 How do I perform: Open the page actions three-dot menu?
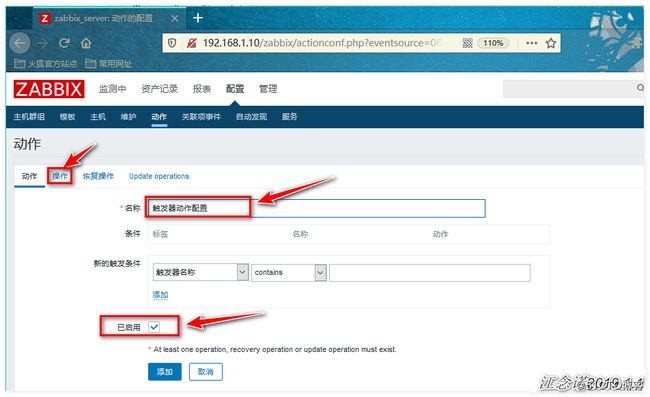(531, 43)
